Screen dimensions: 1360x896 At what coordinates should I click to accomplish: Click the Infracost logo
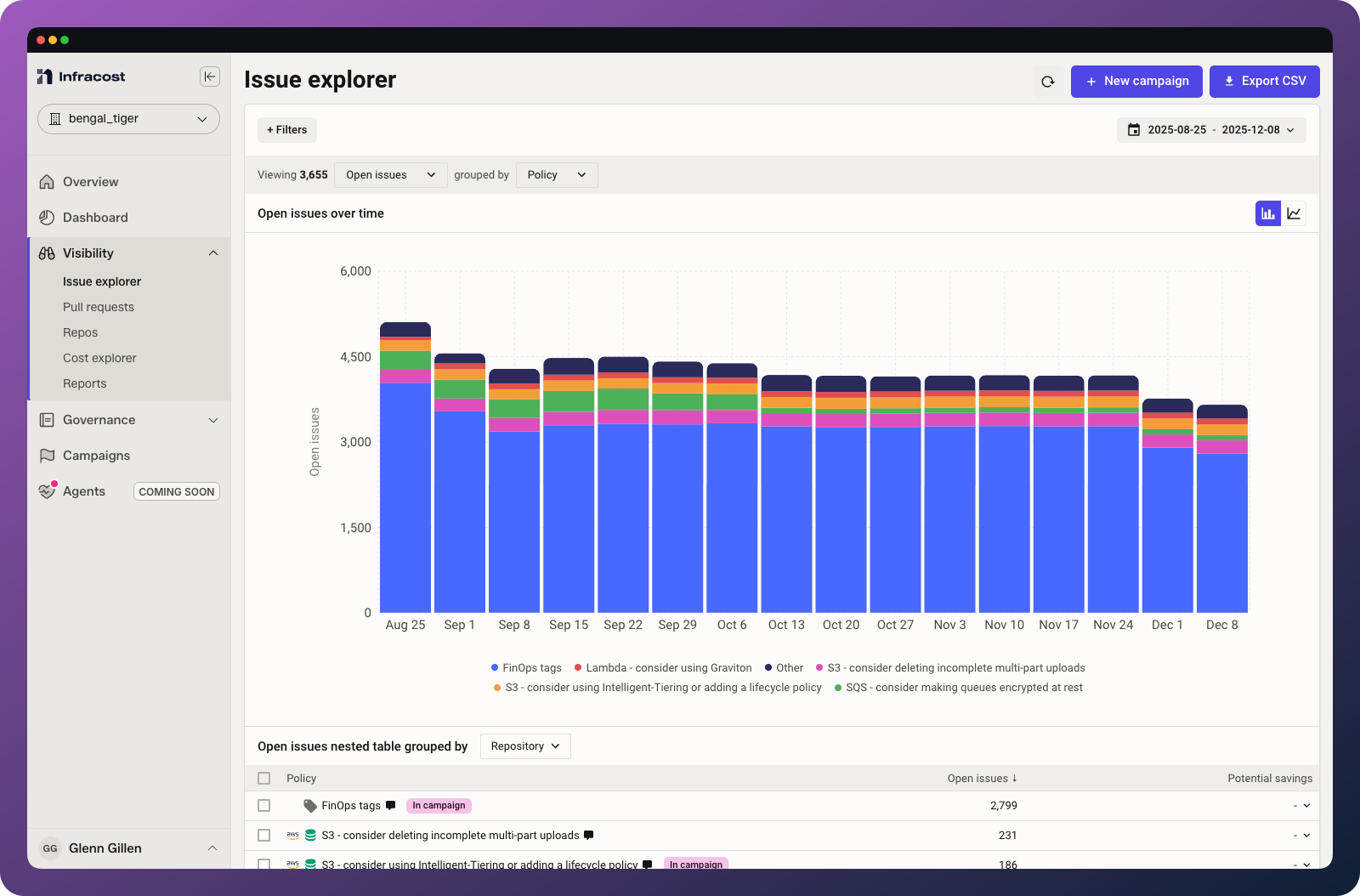coord(81,77)
